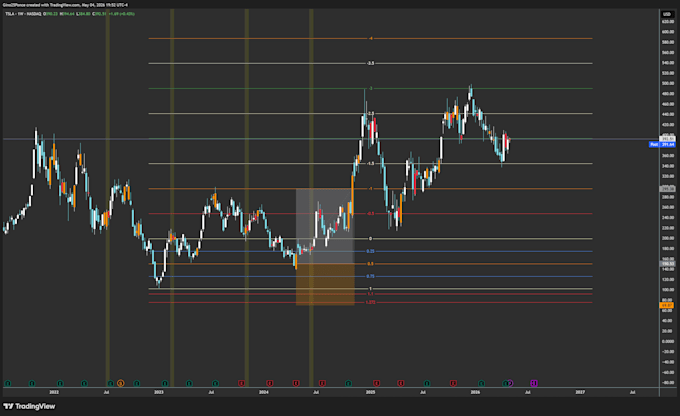The image size is (680, 416).
Task: Click the purple square event marker
Action: point(534,383)
